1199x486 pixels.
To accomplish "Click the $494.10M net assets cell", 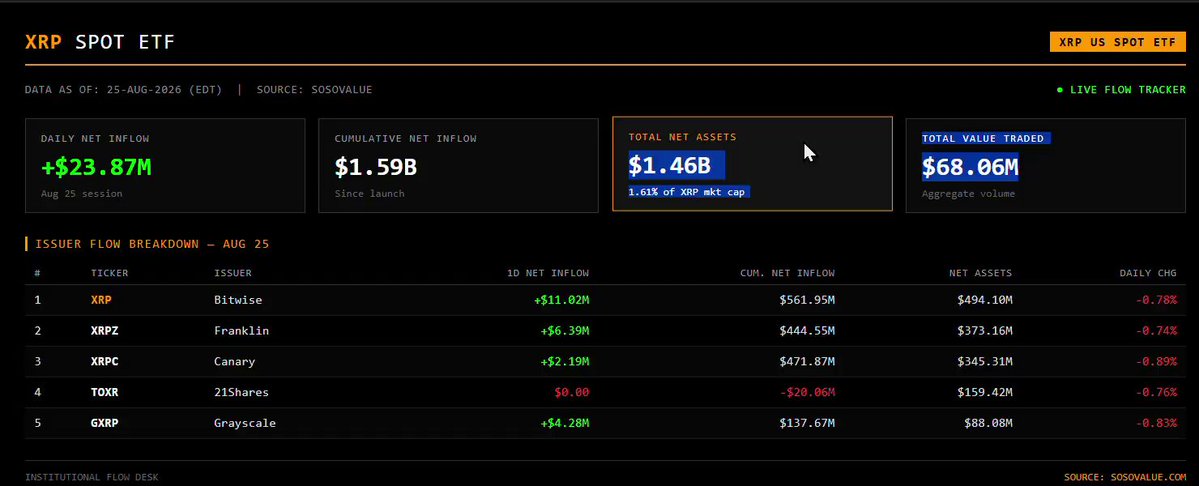I will [x=985, y=300].
